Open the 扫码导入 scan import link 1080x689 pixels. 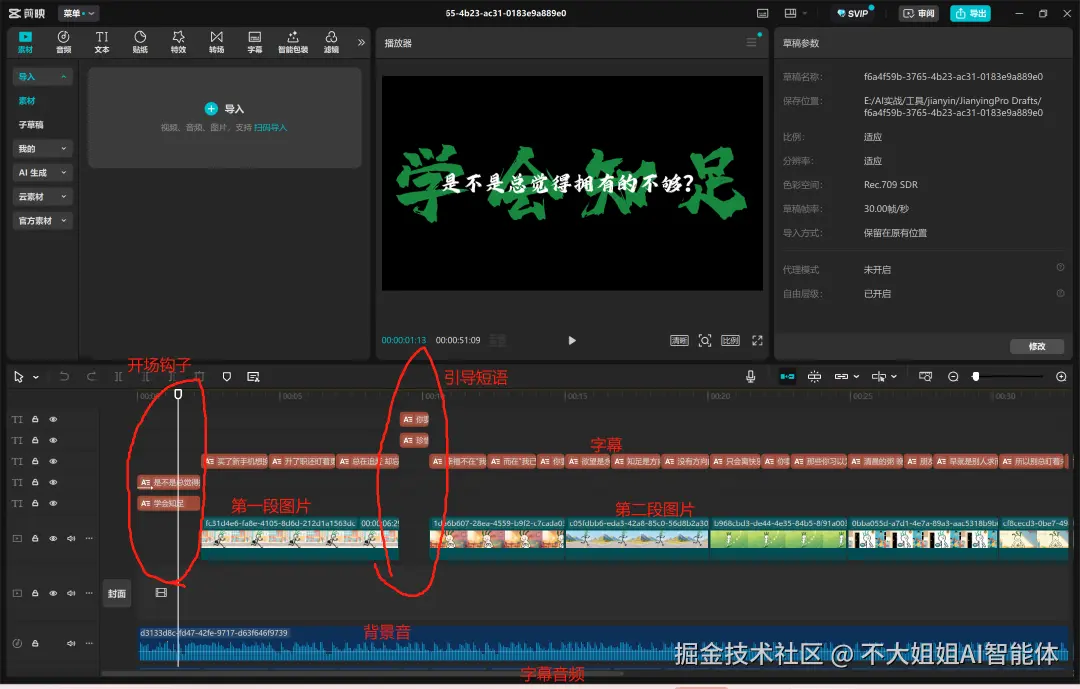click(x=270, y=127)
